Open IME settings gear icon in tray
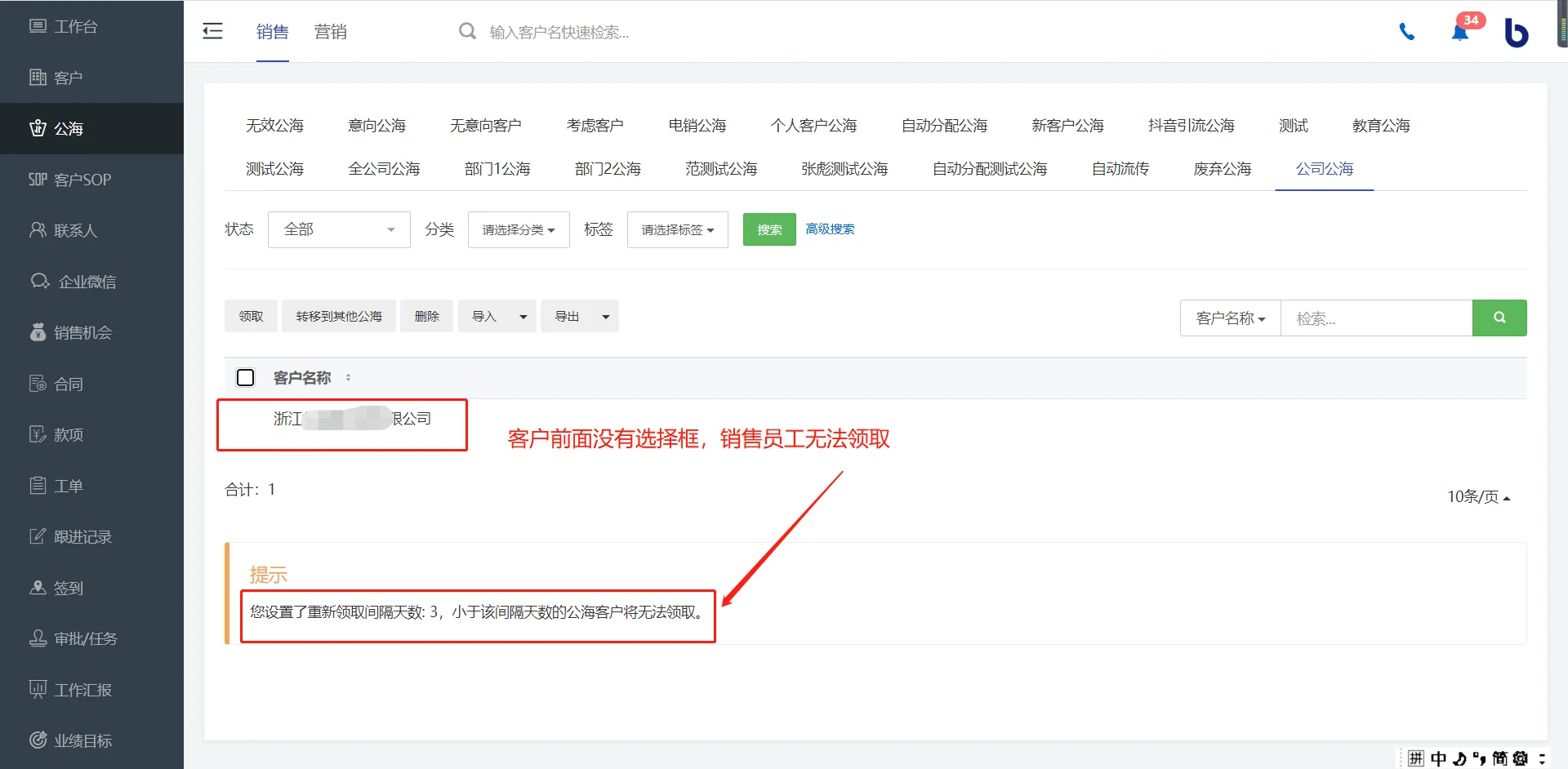 [1521, 758]
